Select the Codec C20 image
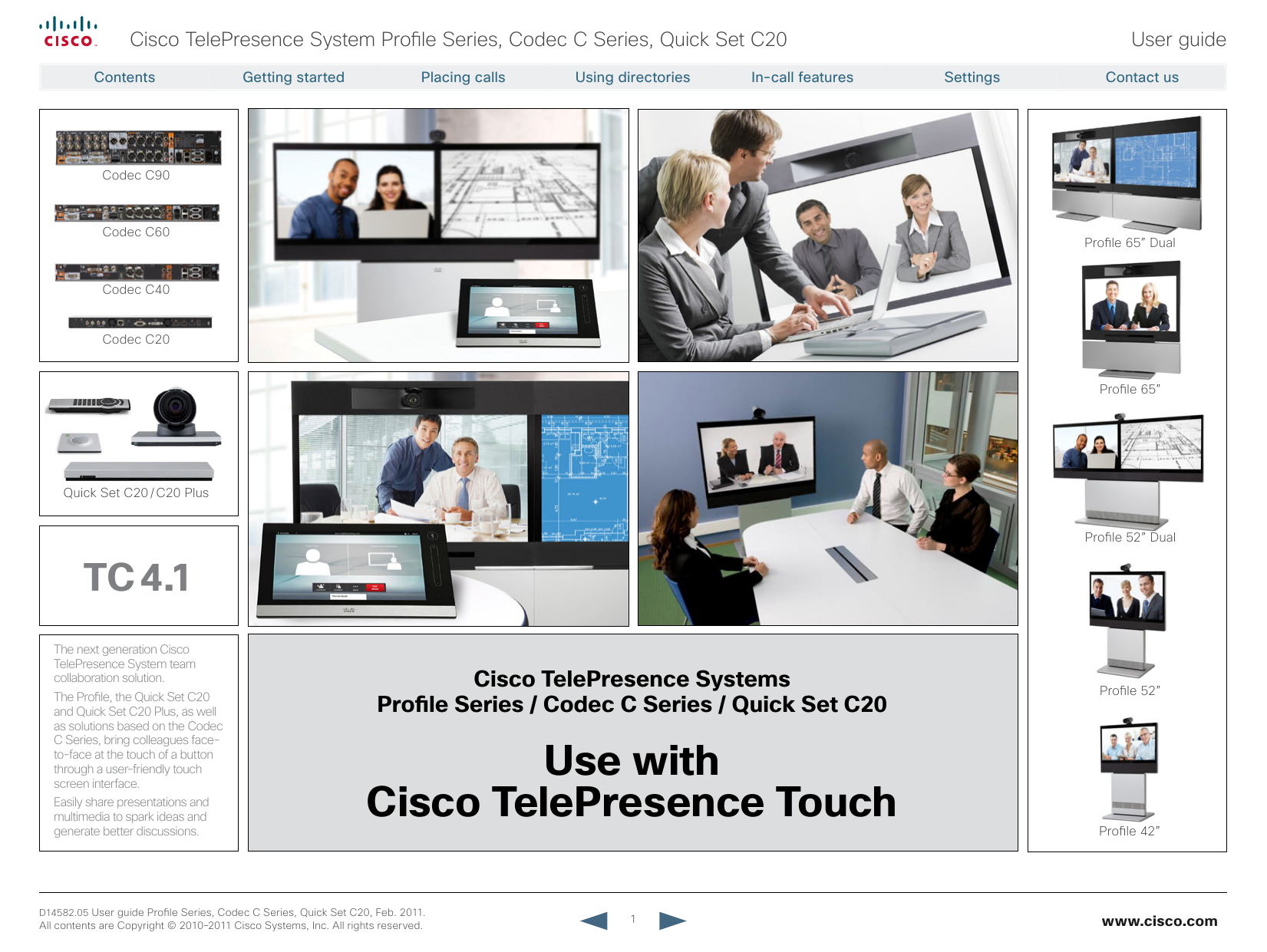This screenshot has height=952, width=1267. [x=140, y=322]
